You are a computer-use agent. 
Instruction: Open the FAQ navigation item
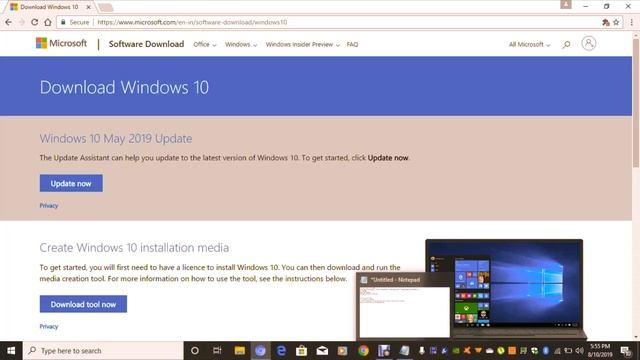(352, 44)
